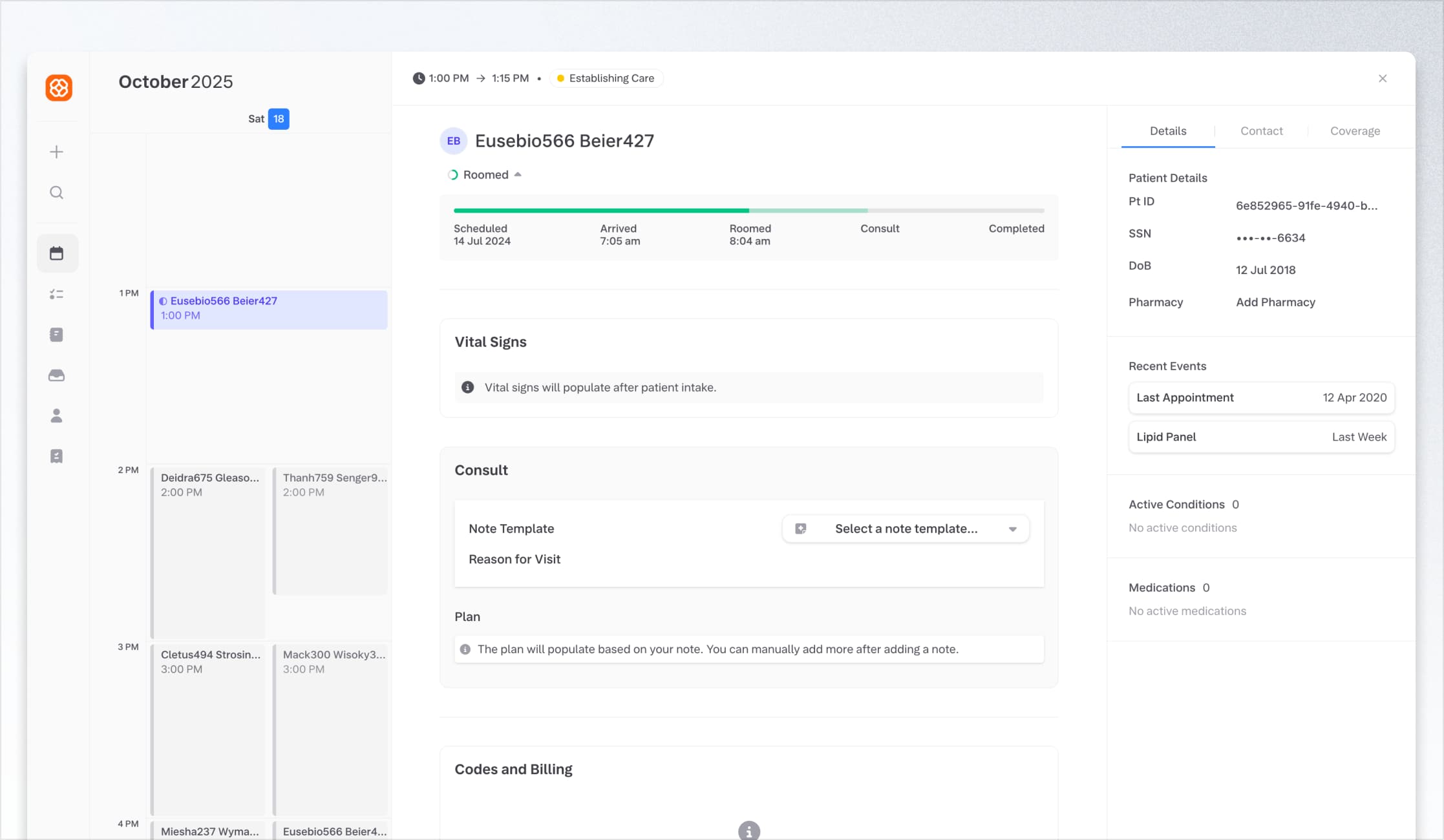Click the Consult stage on progress bar
Viewport: 1444px width, 840px height.
click(x=879, y=229)
